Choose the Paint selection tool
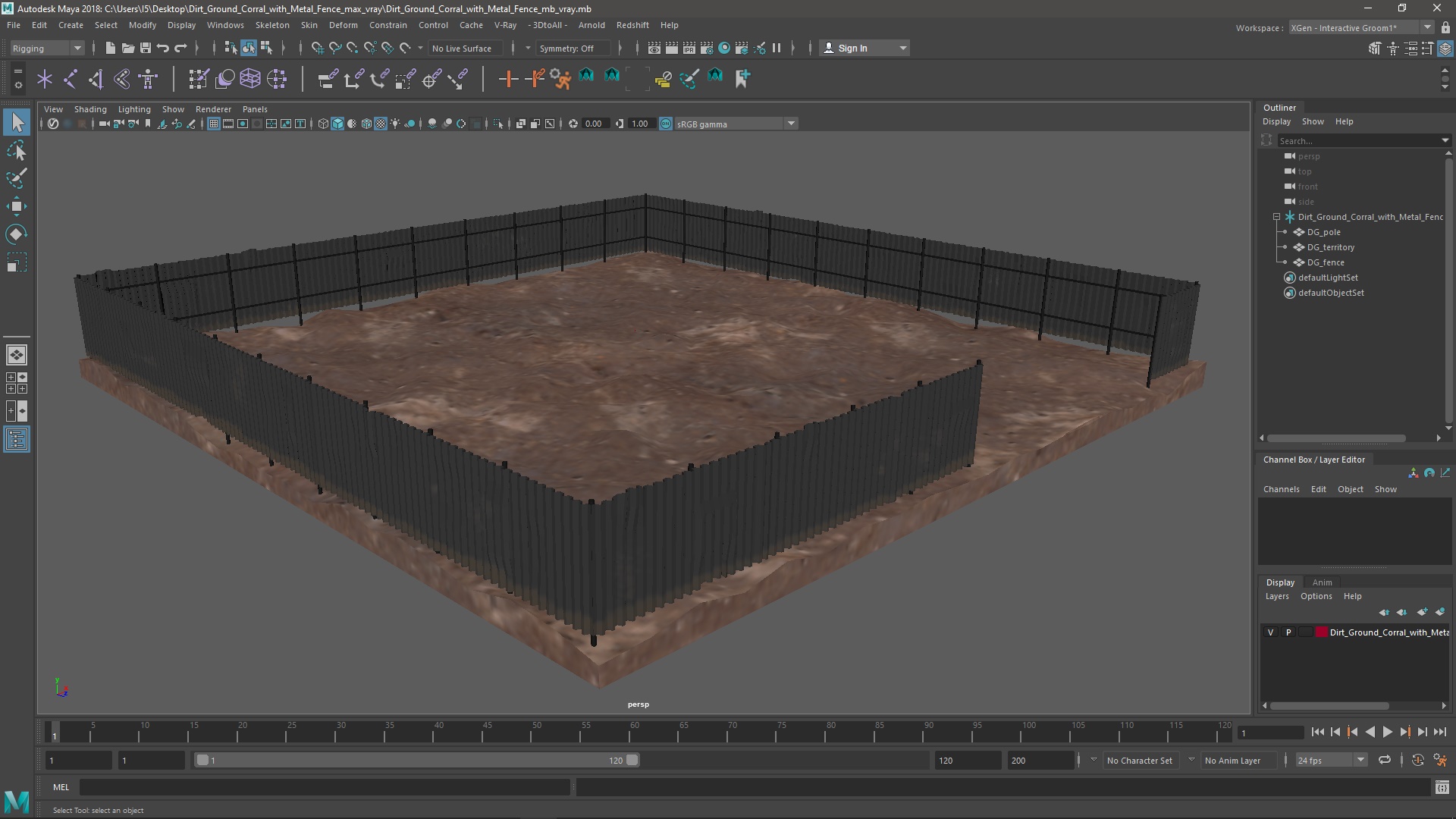The height and width of the screenshot is (819, 1456). [x=17, y=178]
